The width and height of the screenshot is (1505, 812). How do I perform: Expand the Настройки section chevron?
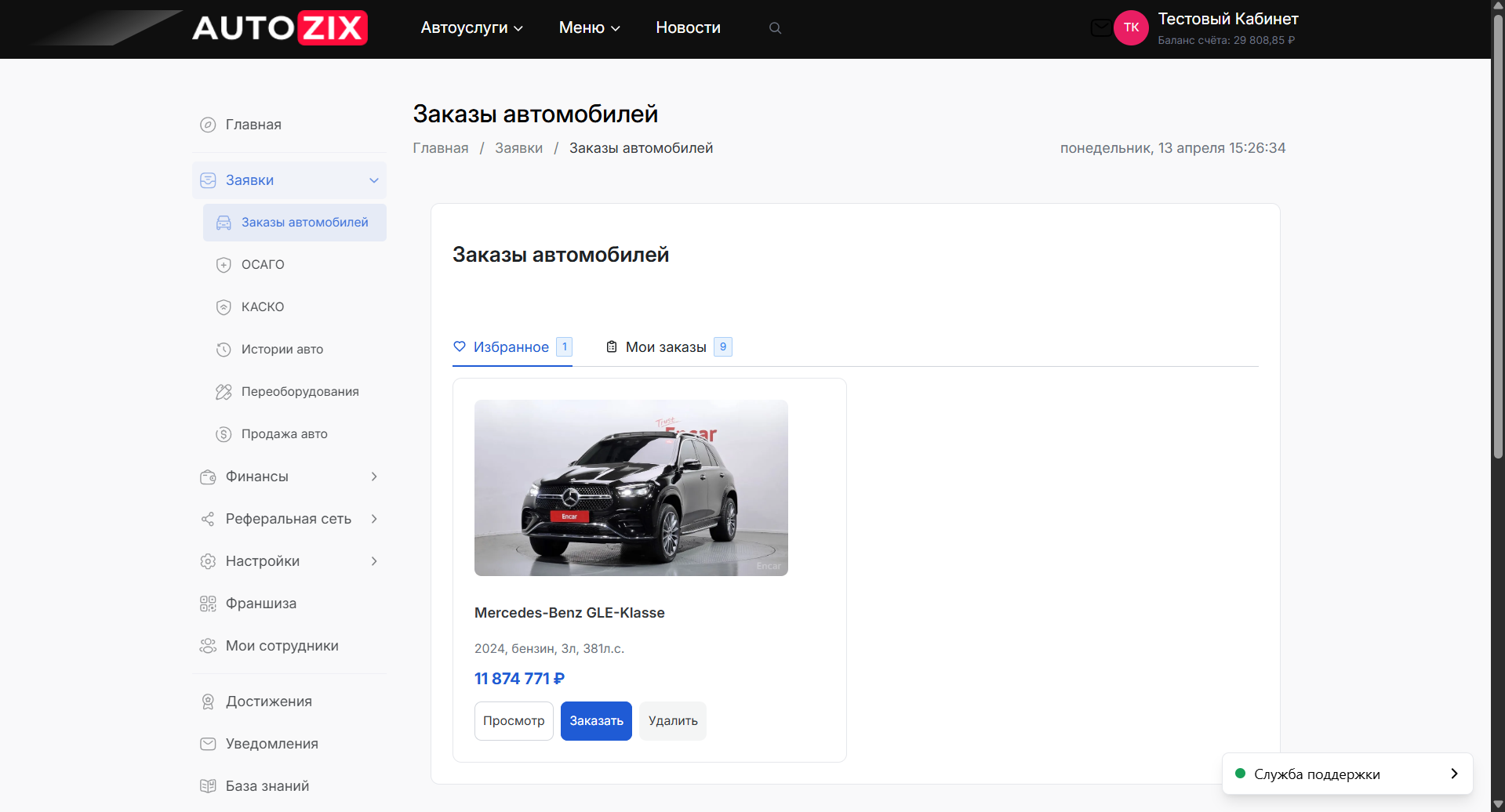coord(374,561)
